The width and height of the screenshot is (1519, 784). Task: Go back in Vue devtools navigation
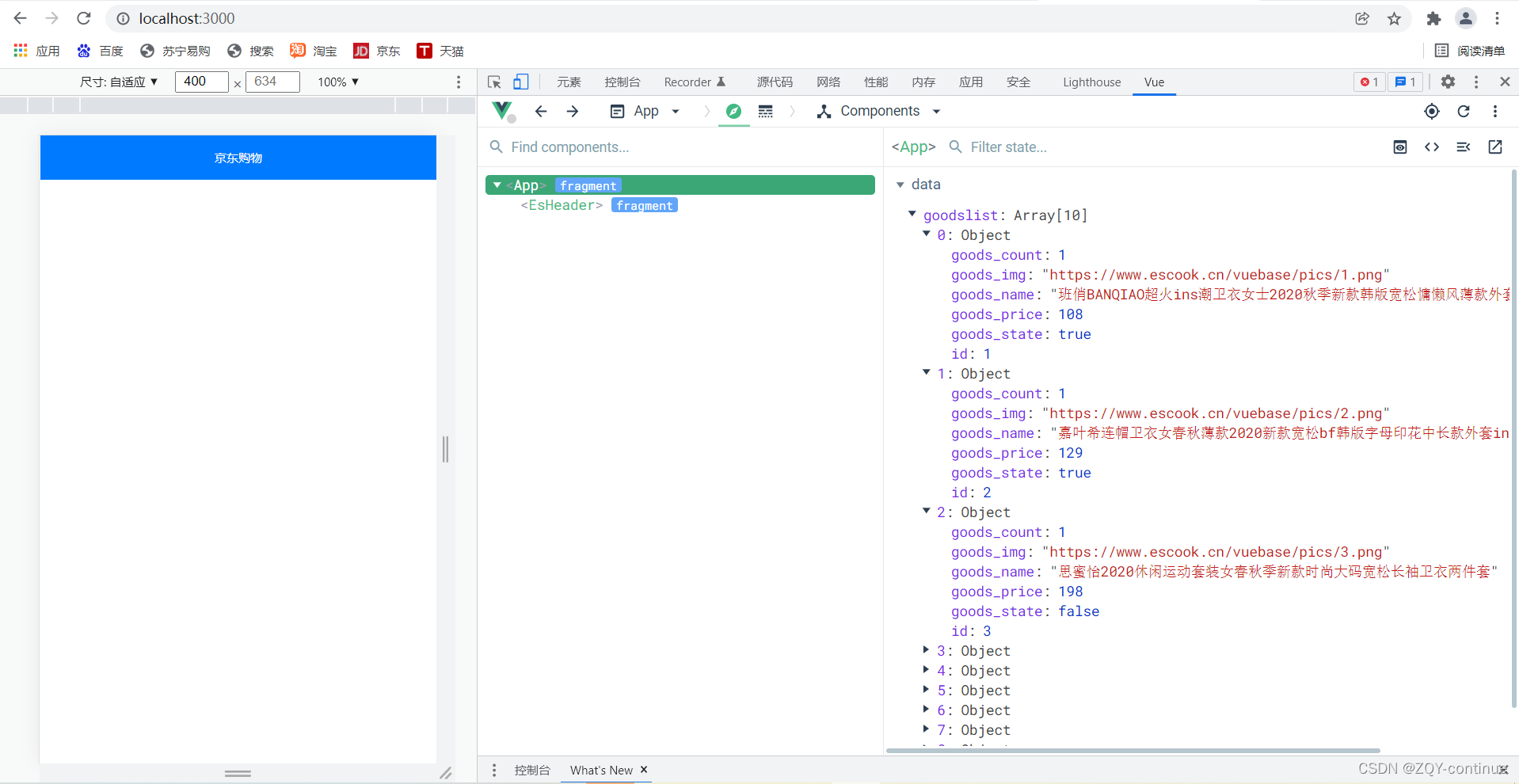[x=541, y=112]
